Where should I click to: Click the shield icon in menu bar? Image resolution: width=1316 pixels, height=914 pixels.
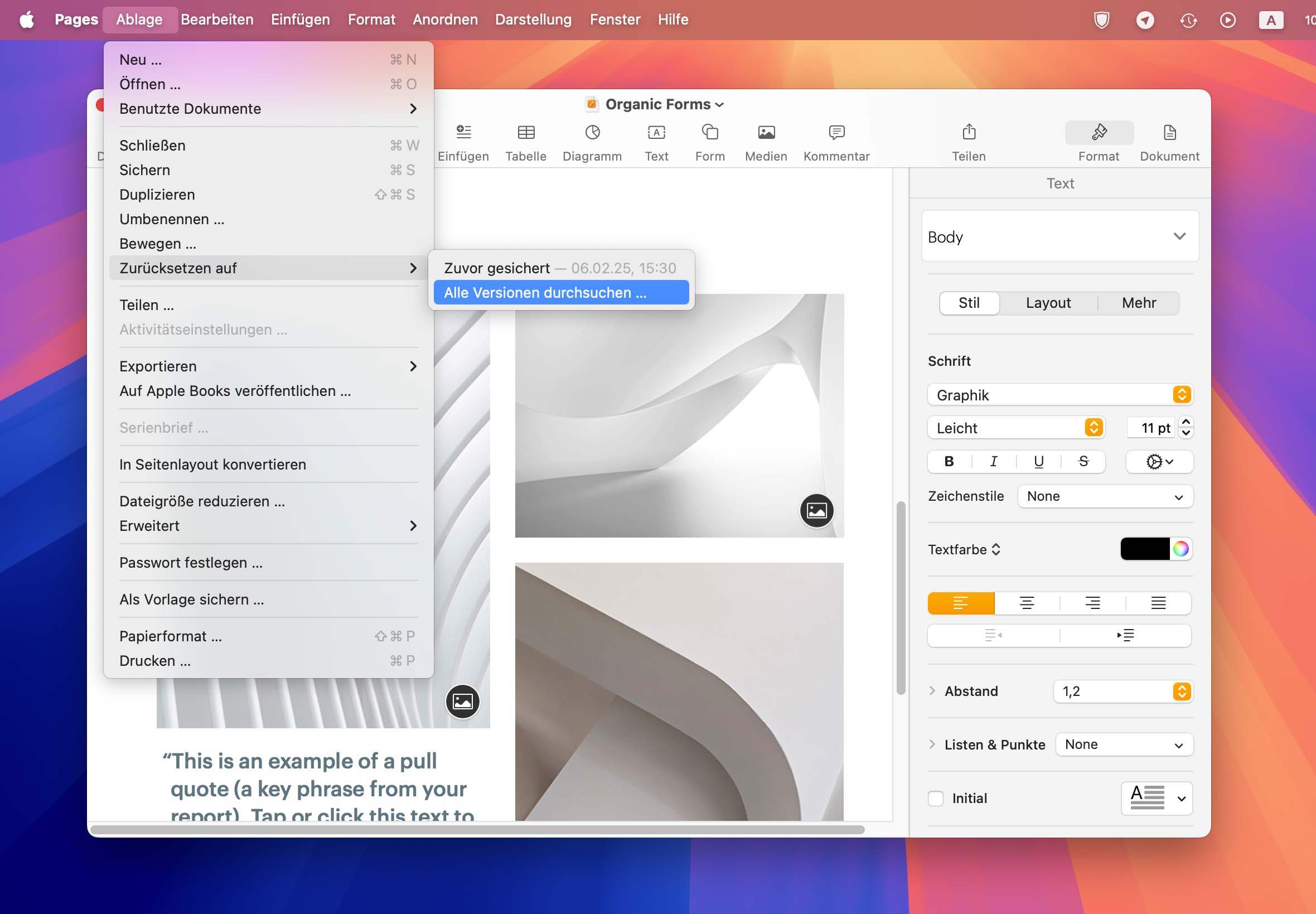pos(1101,20)
